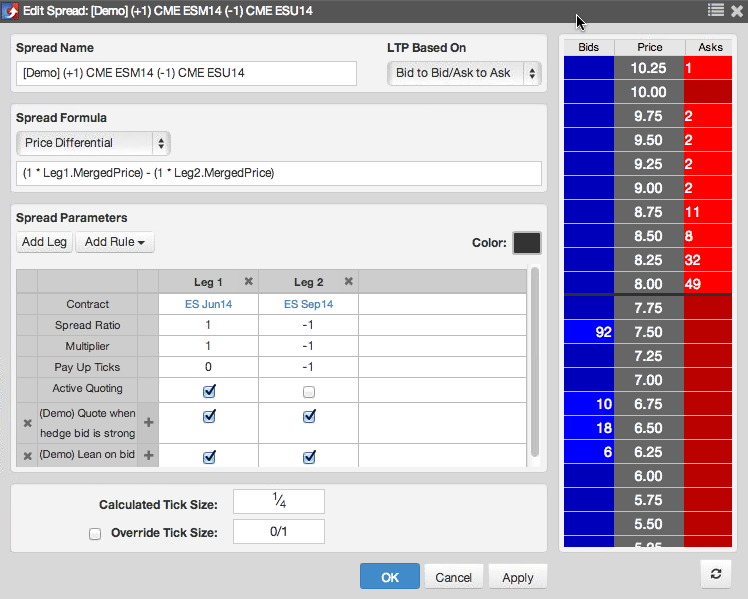Click Leg 1 Spread Ratio cell
Image resolution: width=748 pixels, height=599 pixels.
pos(208,325)
